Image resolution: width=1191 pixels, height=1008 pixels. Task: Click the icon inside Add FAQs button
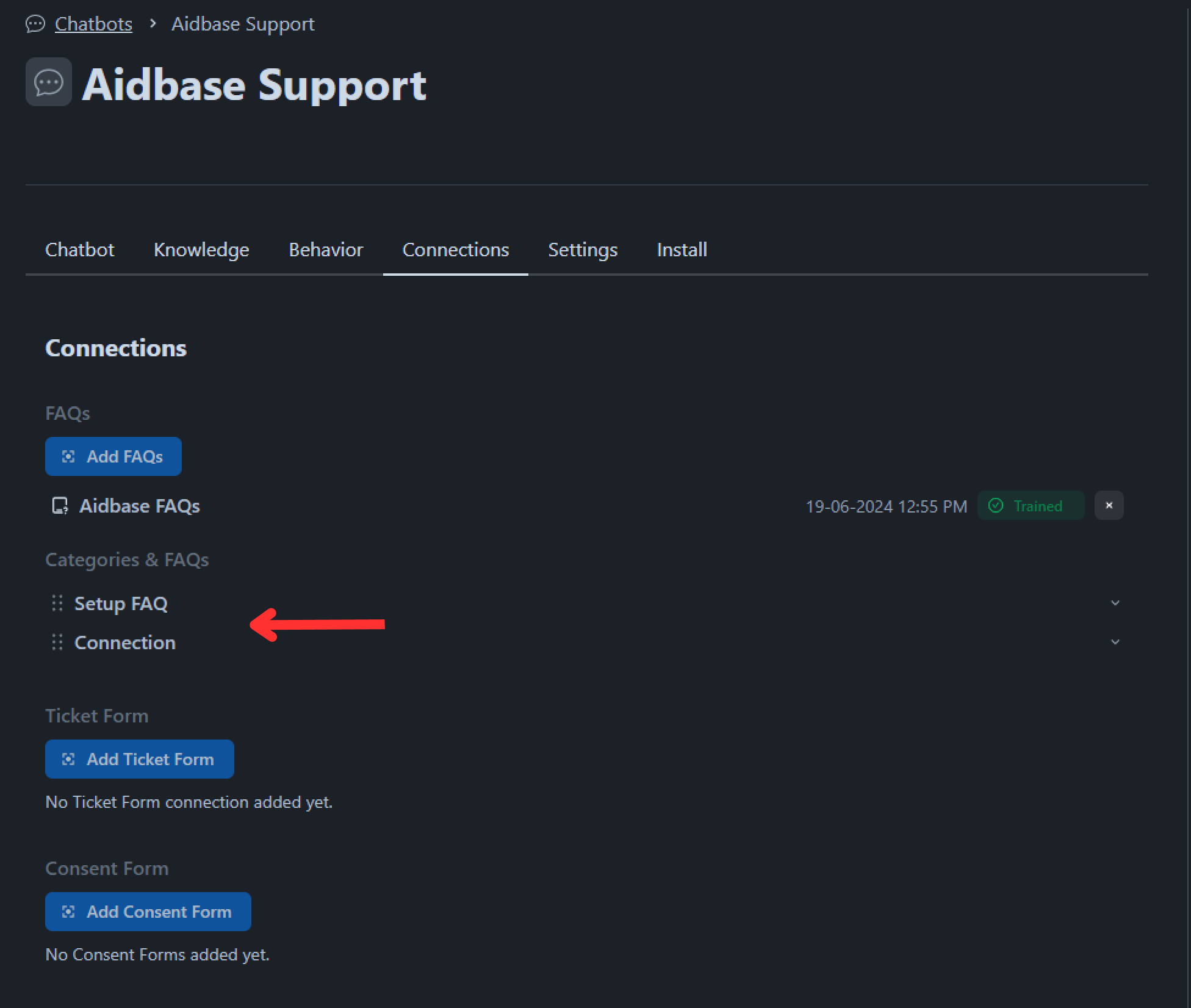pyautogui.click(x=68, y=456)
